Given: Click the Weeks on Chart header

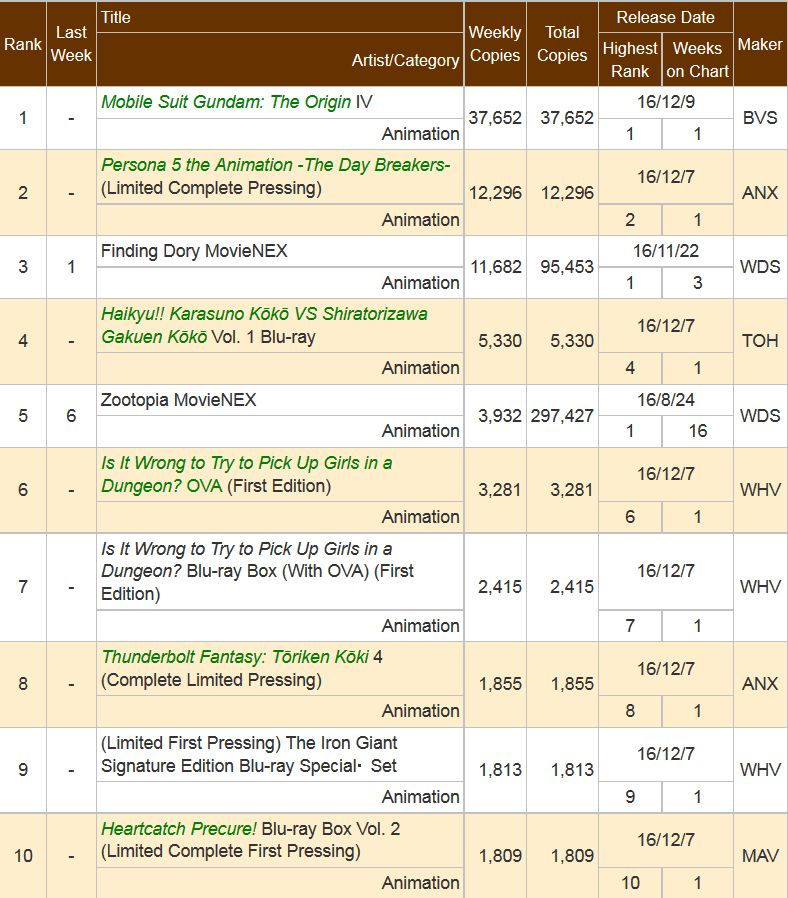Looking at the screenshot, I should click(697, 60).
